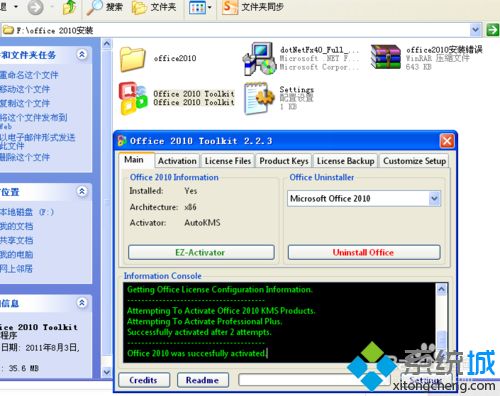Collapse the 文件和文件夹任务 panel
Image resolution: width=500 pixels, height=396 pixels.
click(82, 54)
